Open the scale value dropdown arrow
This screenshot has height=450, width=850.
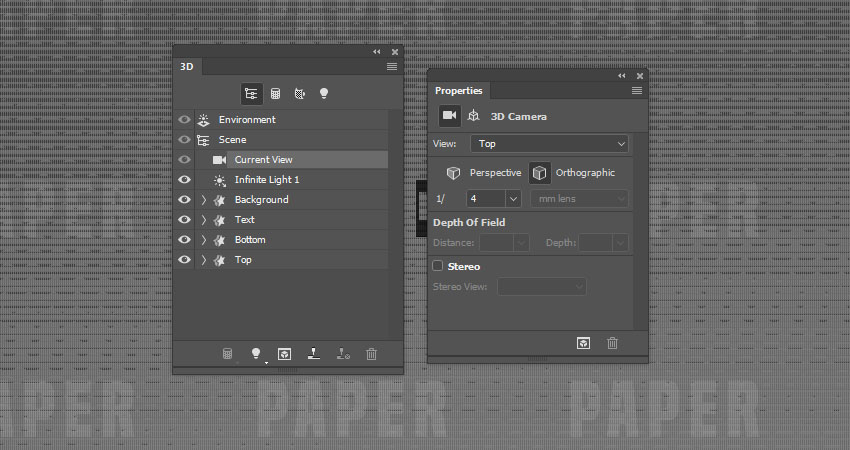point(513,199)
